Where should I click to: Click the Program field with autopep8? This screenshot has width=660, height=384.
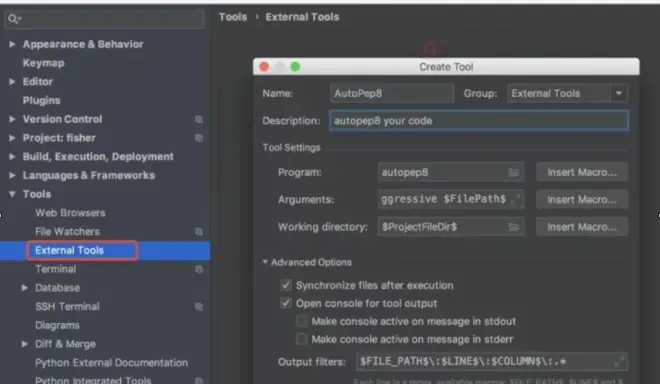click(451, 172)
